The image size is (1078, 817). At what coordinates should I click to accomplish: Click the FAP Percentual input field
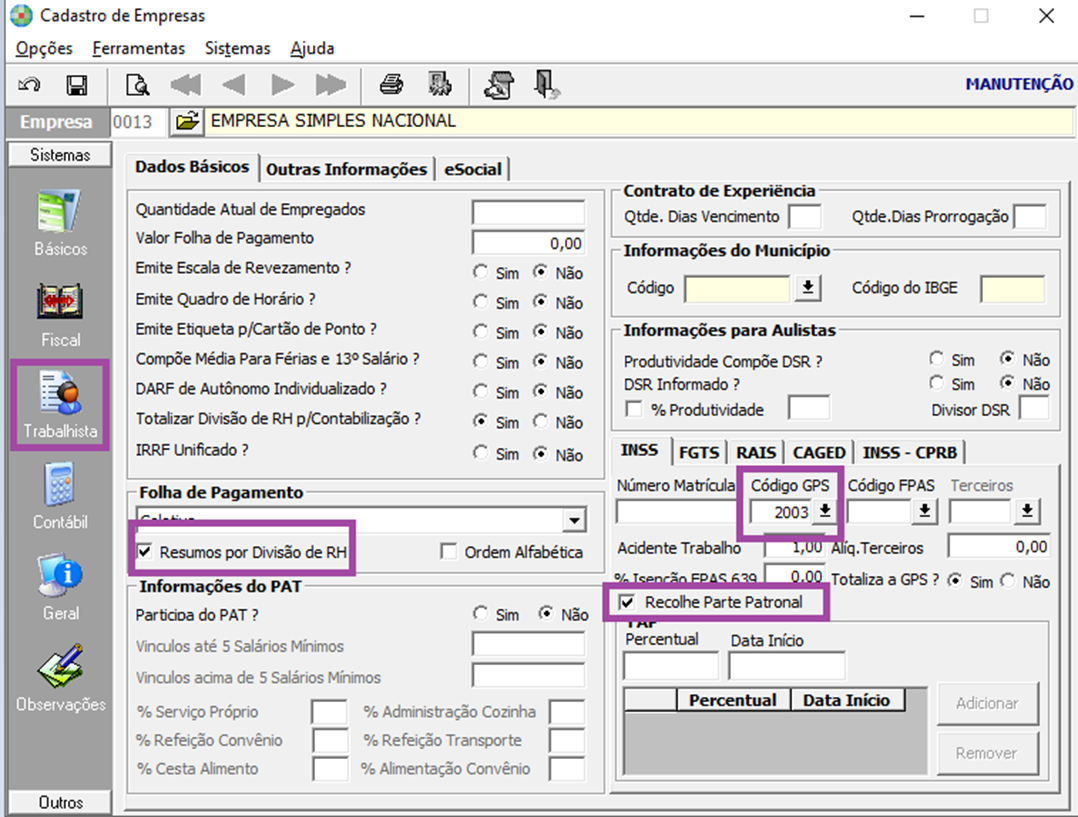click(x=670, y=666)
